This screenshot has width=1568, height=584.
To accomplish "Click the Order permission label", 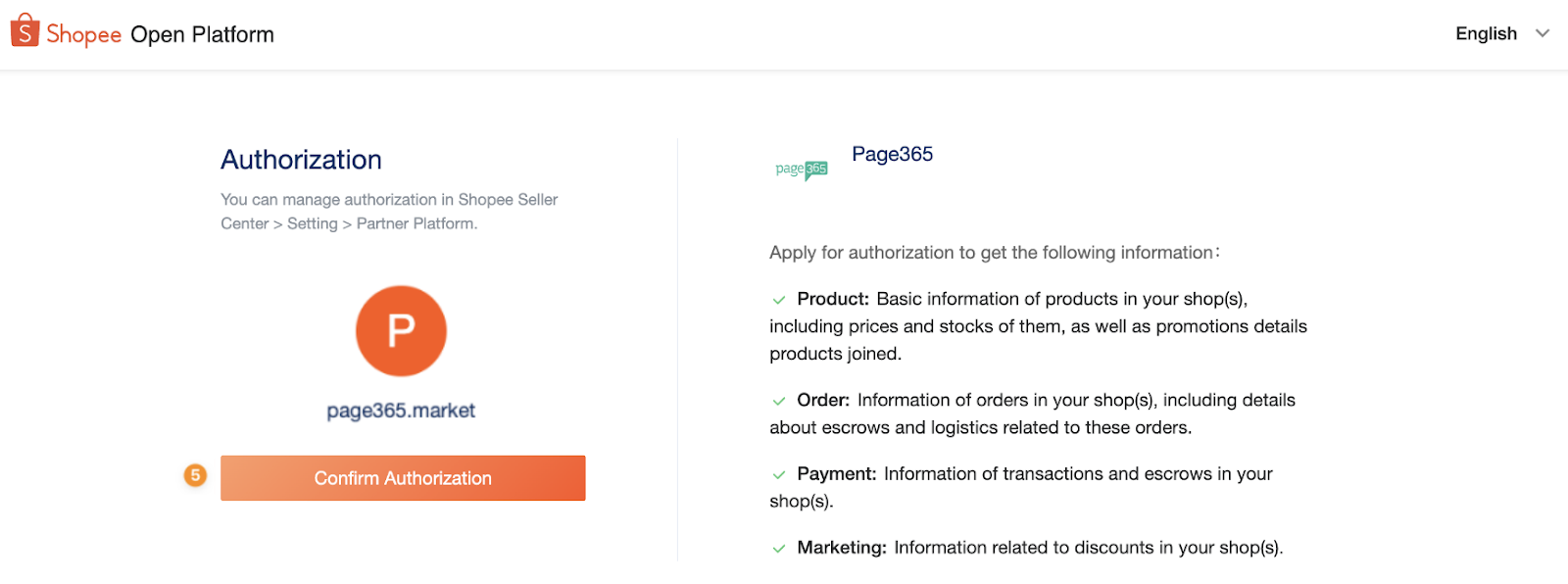I will (x=823, y=400).
